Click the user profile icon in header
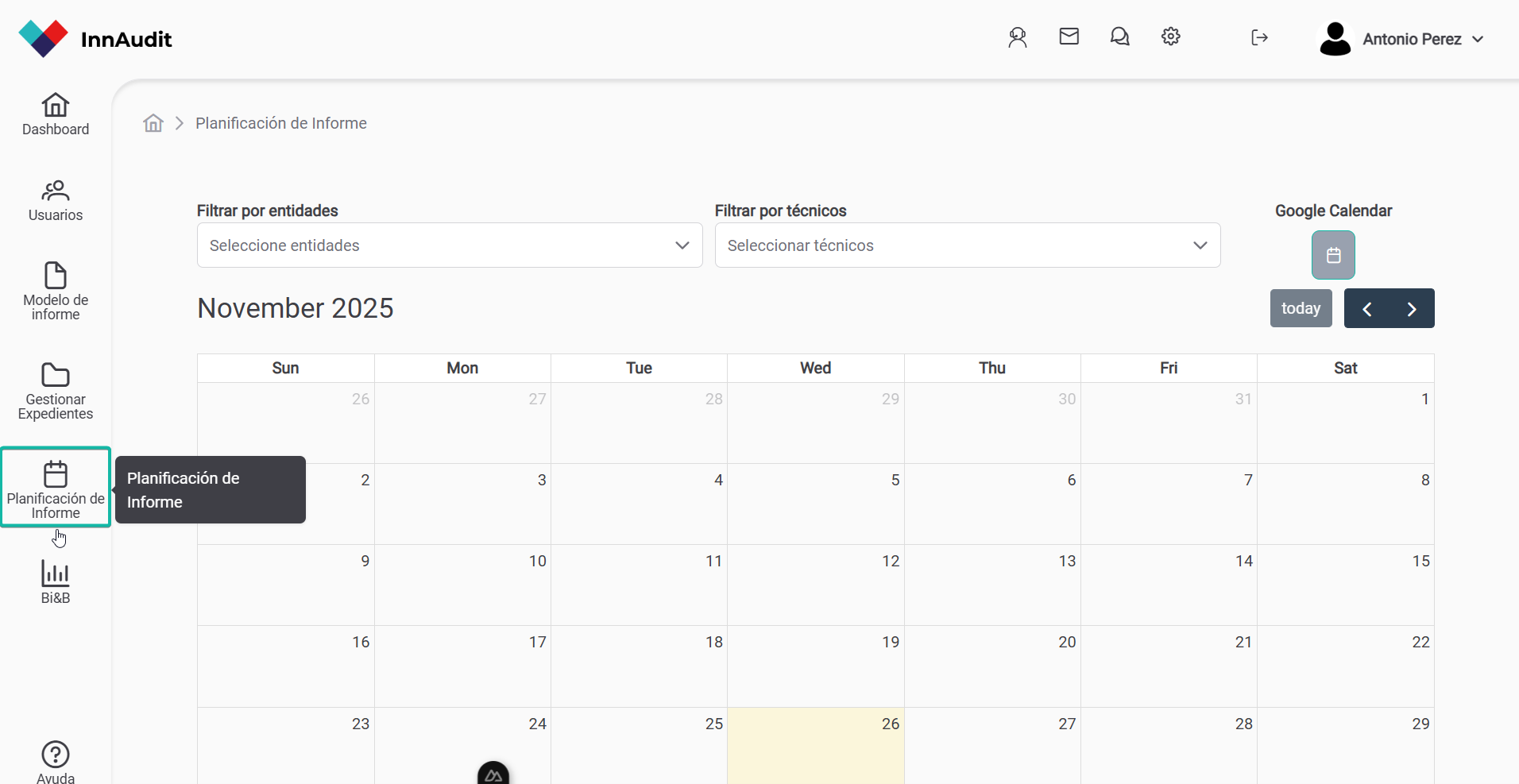Image resolution: width=1519 pixels, height=784 pixels. tap(1018, 37)
